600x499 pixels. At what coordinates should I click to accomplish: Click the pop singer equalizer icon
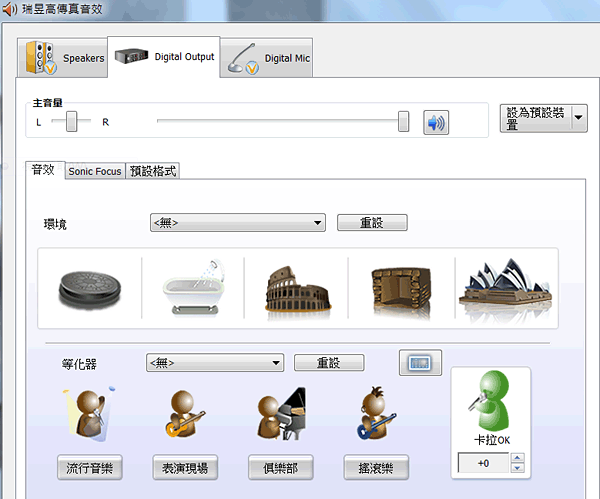90,414
